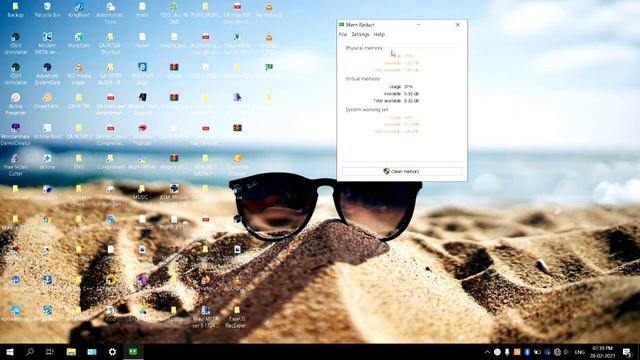Click the Virtual memory section label
The image size is (640, 360).
(x=362, y=79)
